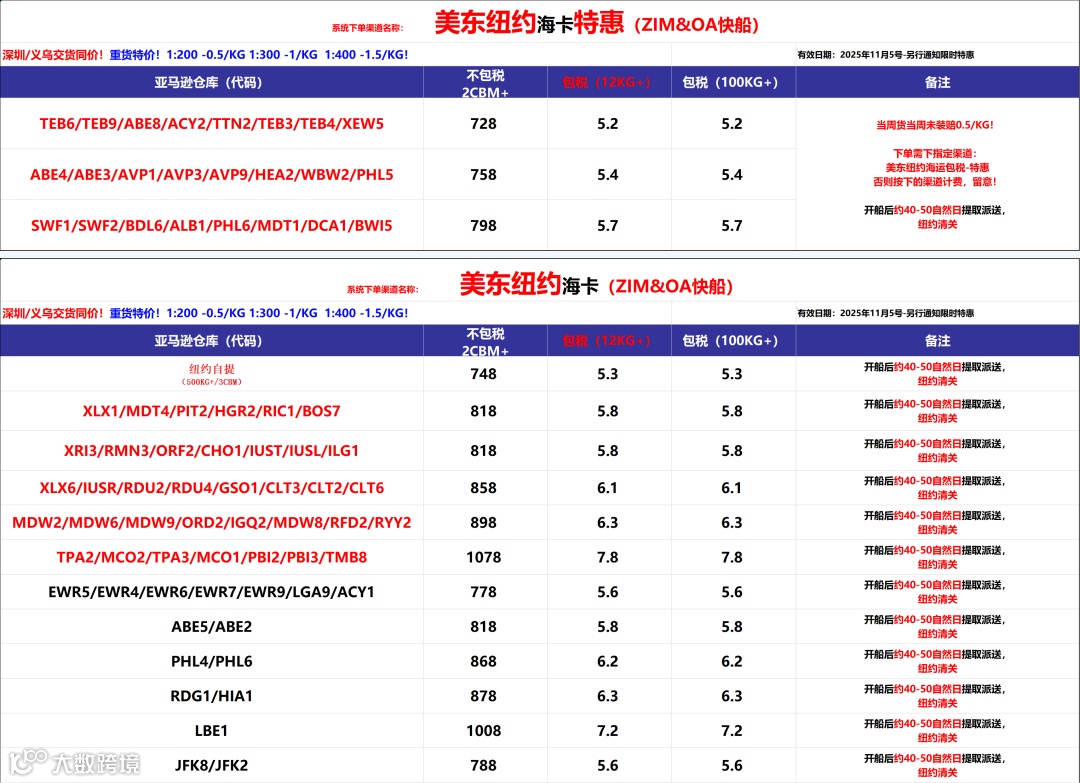
Task: Select the MDW2/MDW6/MDW9/ORD2 warehouse cell
Action: pyautogui.click(x=211, y=523)
